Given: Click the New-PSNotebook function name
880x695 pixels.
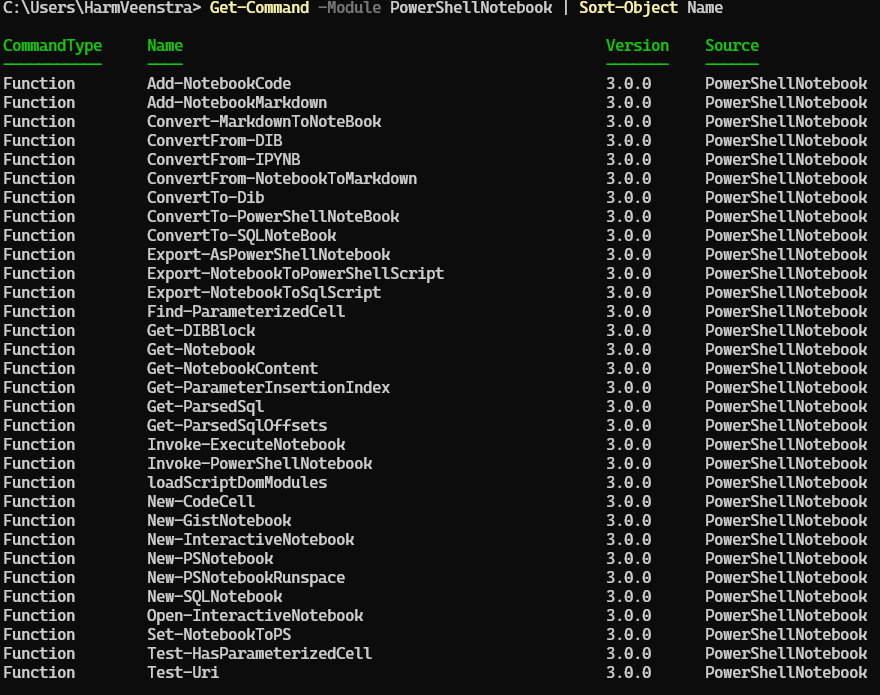Looking at the screenshot, I should 210,559.
